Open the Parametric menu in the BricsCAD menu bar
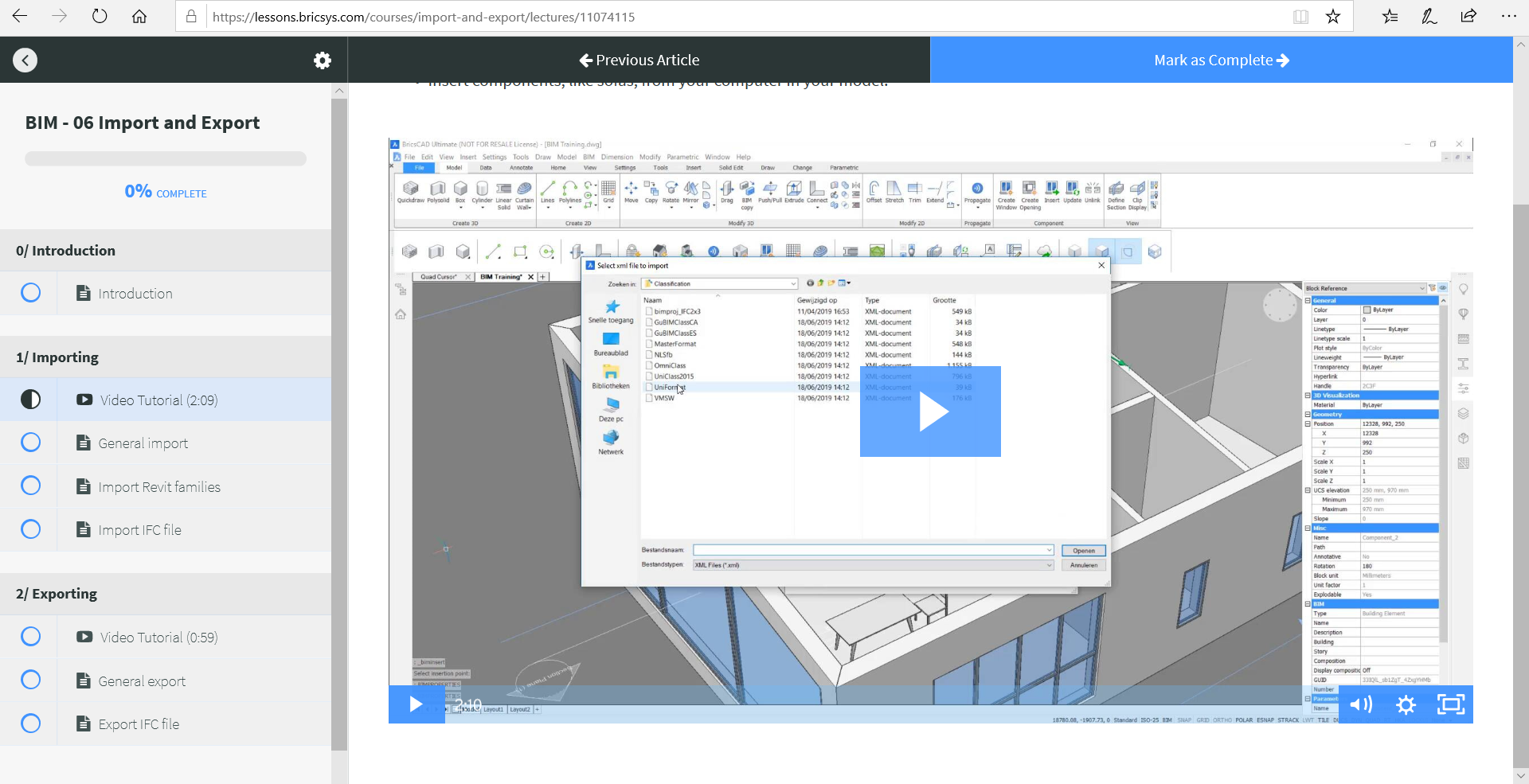 (682, 157)
